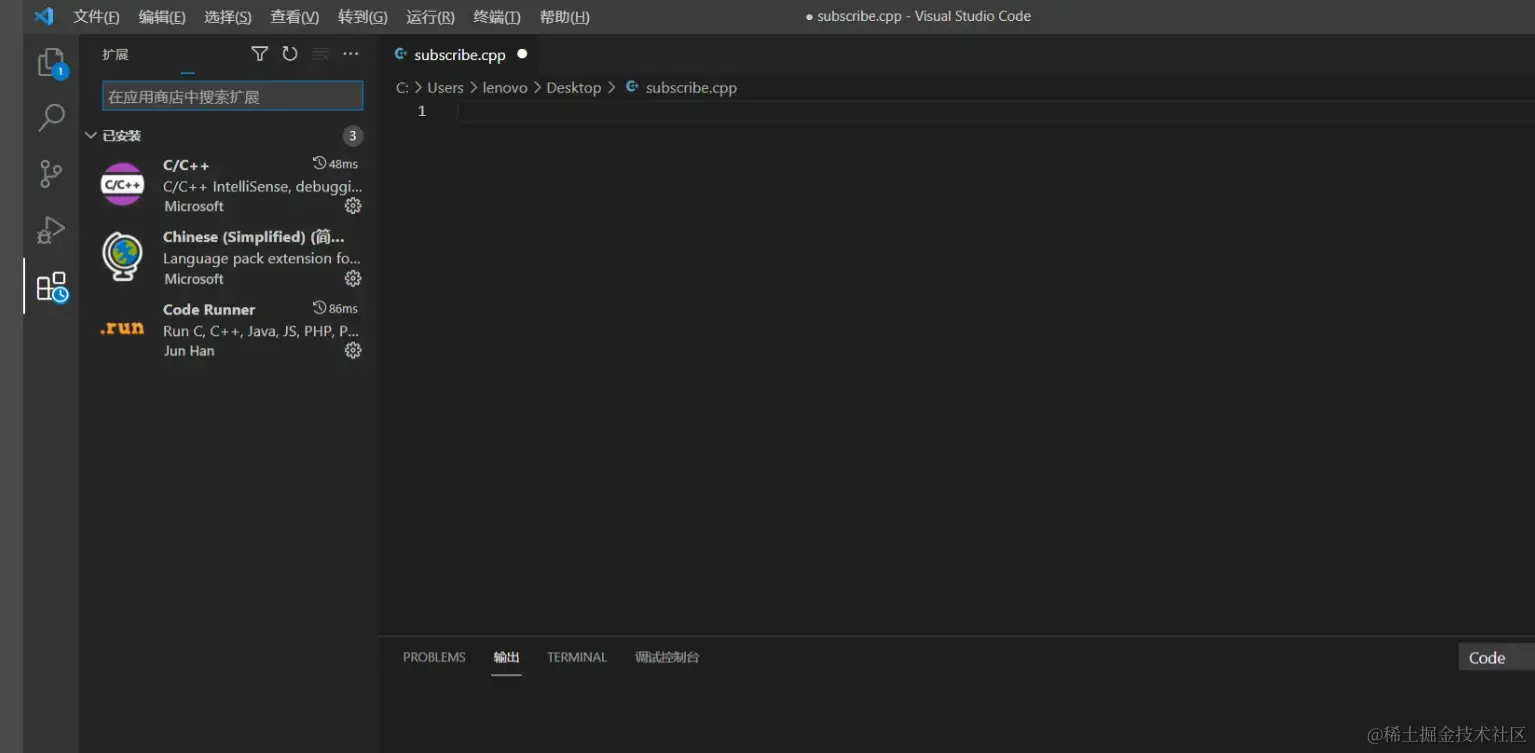Open the 文件(F) menu

pos(96,17)
